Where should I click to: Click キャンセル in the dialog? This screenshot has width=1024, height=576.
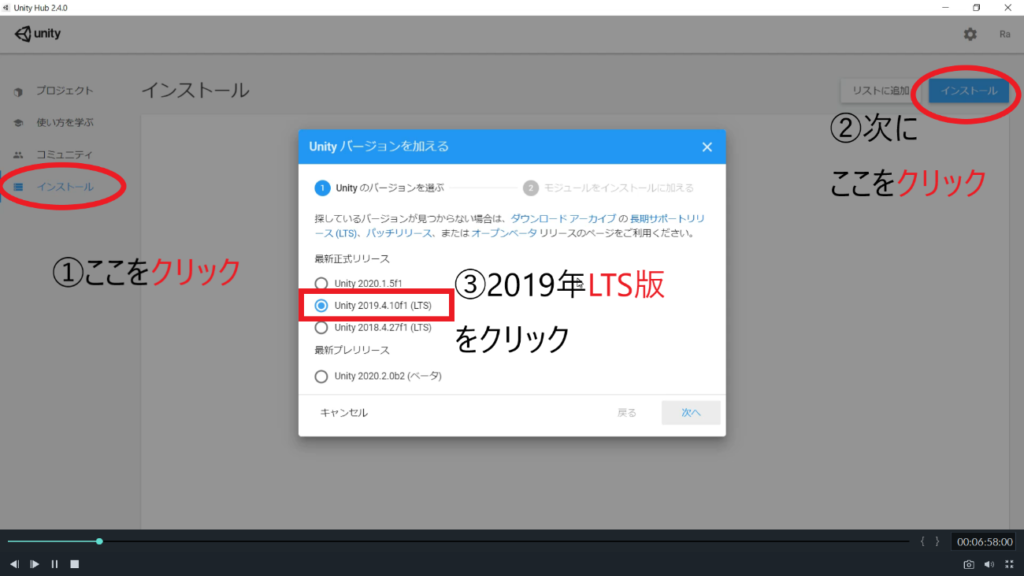[344, 413]
